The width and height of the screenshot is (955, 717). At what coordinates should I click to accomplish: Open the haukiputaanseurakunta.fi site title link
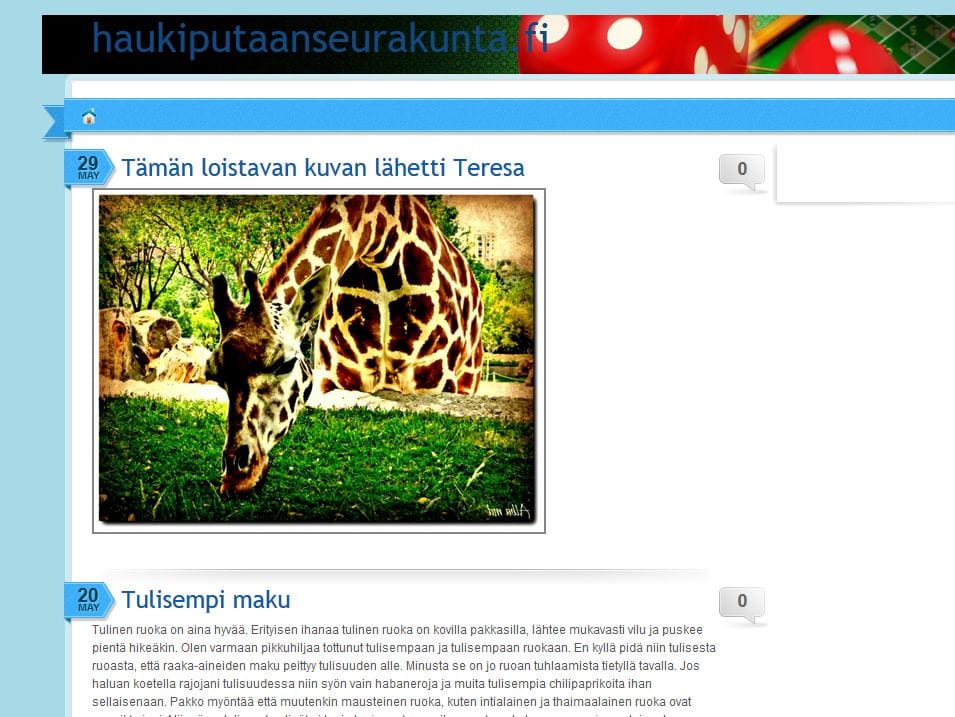tap(320, 38)
